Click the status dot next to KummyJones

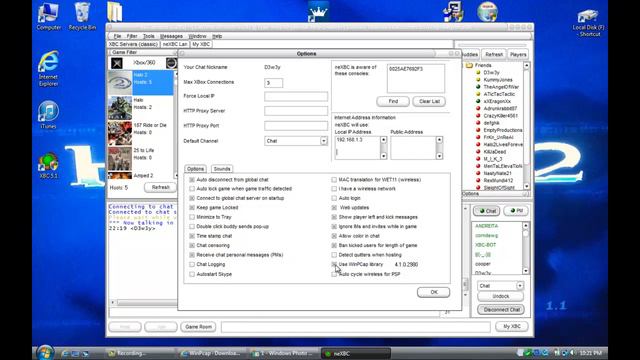(478, 80)
